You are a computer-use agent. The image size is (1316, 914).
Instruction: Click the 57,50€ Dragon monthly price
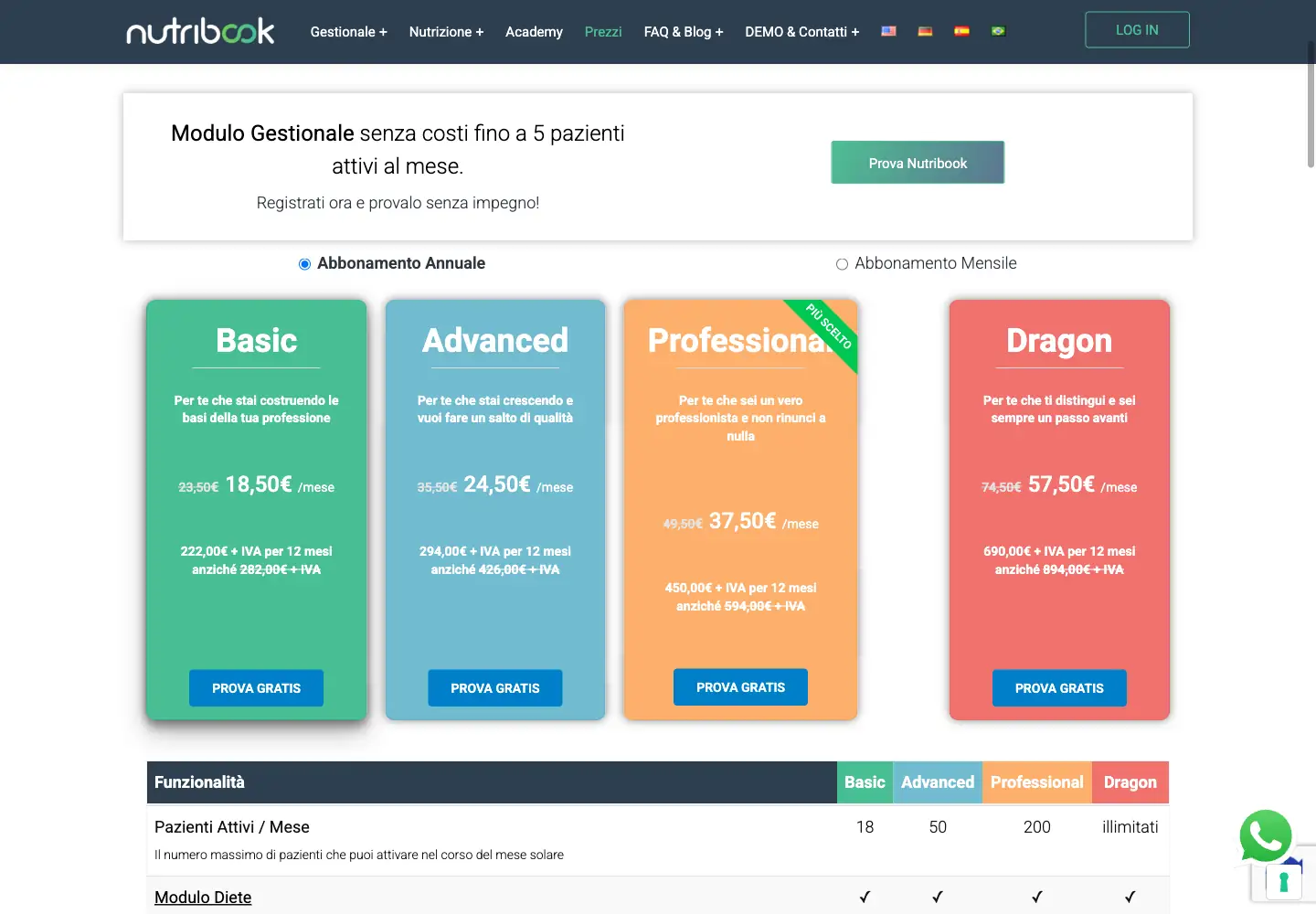coord(1062,484)
